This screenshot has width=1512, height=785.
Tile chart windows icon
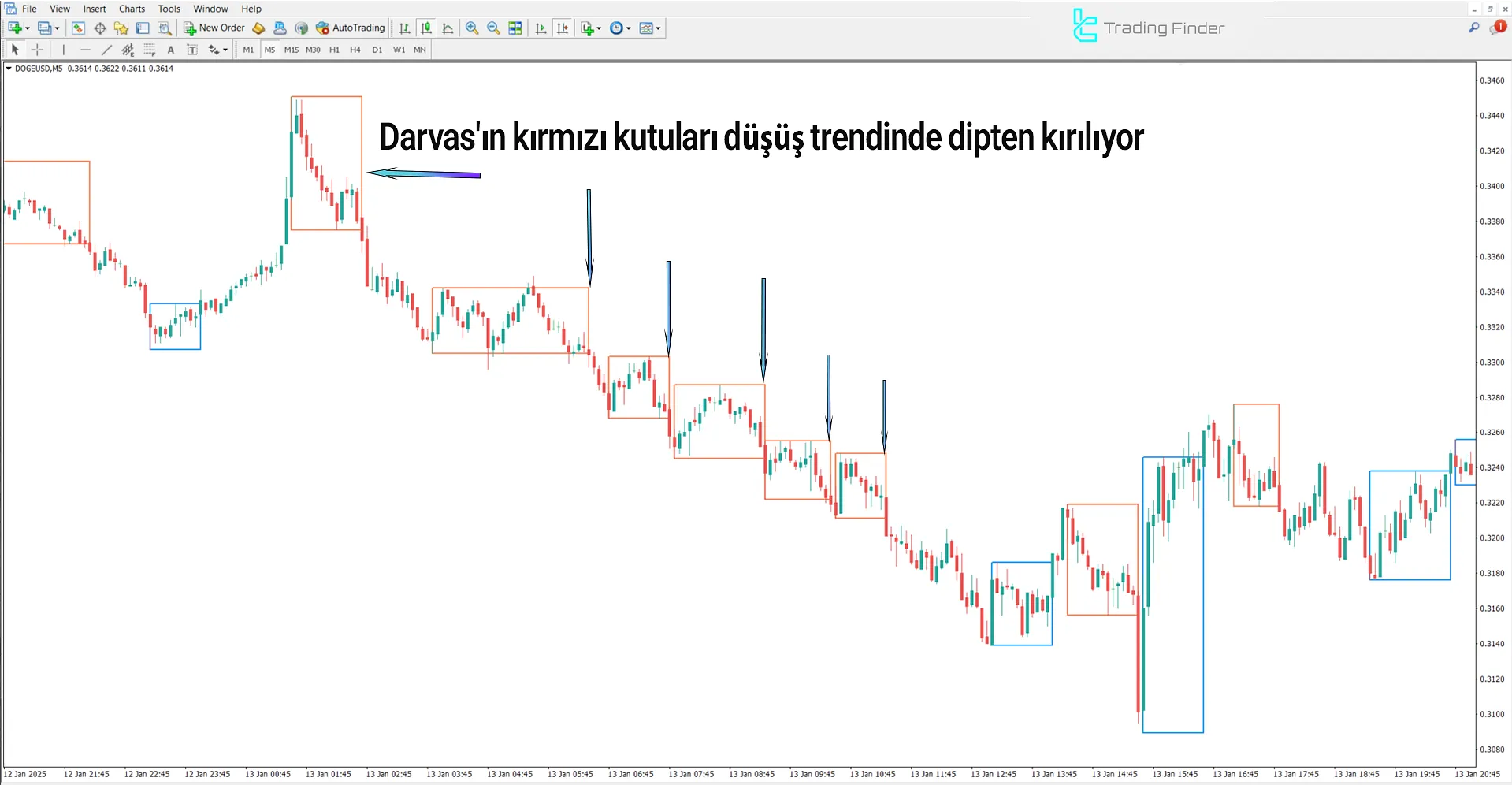coord(515,28)
